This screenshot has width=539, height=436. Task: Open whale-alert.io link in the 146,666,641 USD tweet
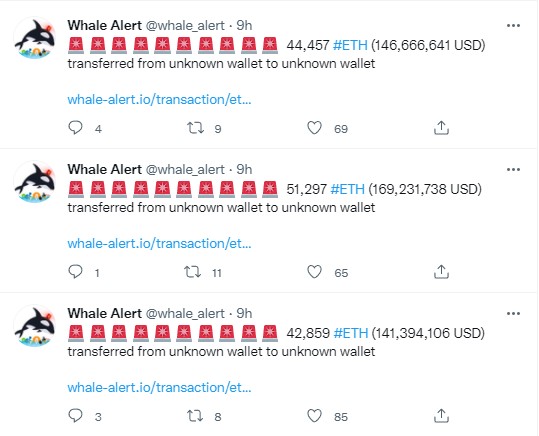(160, 100)
